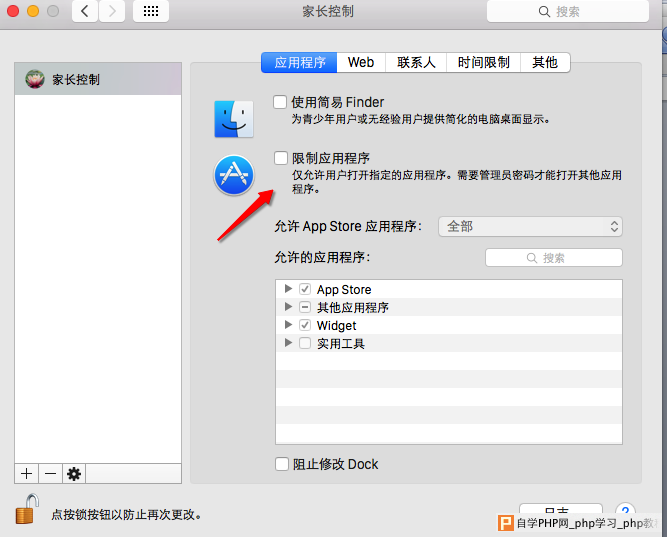Expand the App Store disclosure triangle
Screen dimensions: 667x537
tap(288, 289)
